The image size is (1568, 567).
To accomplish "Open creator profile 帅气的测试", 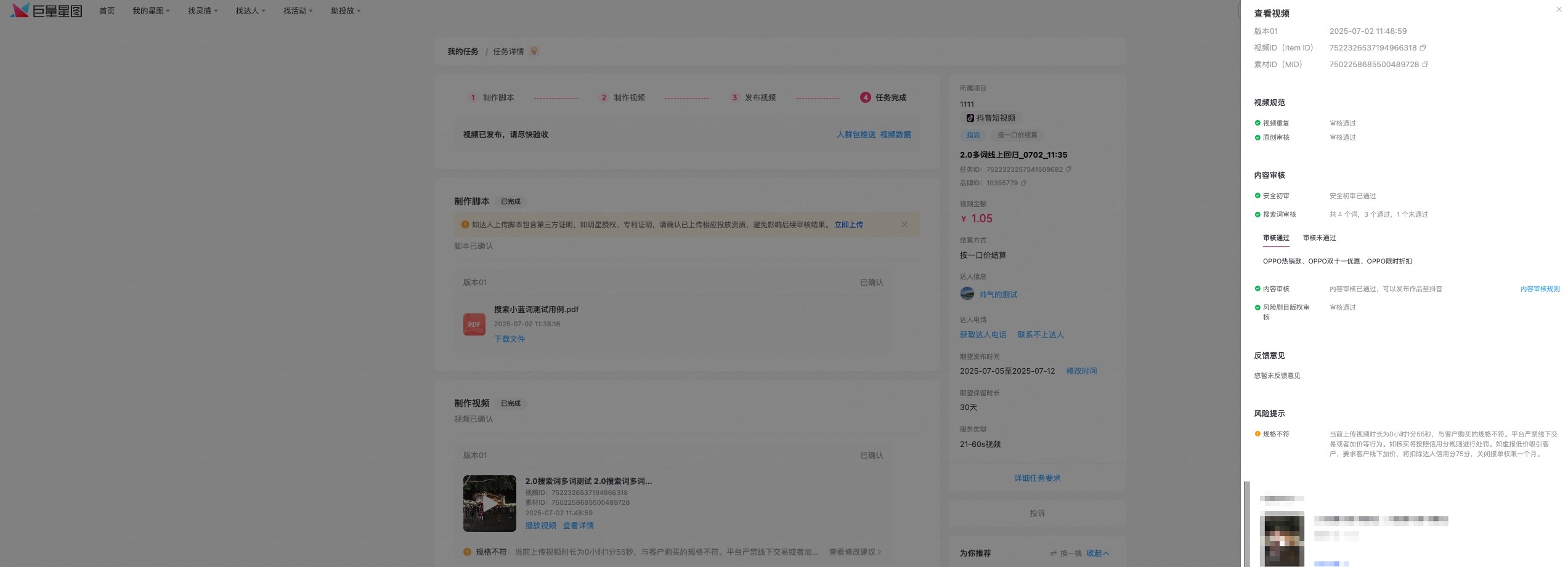I will [998, 295].
